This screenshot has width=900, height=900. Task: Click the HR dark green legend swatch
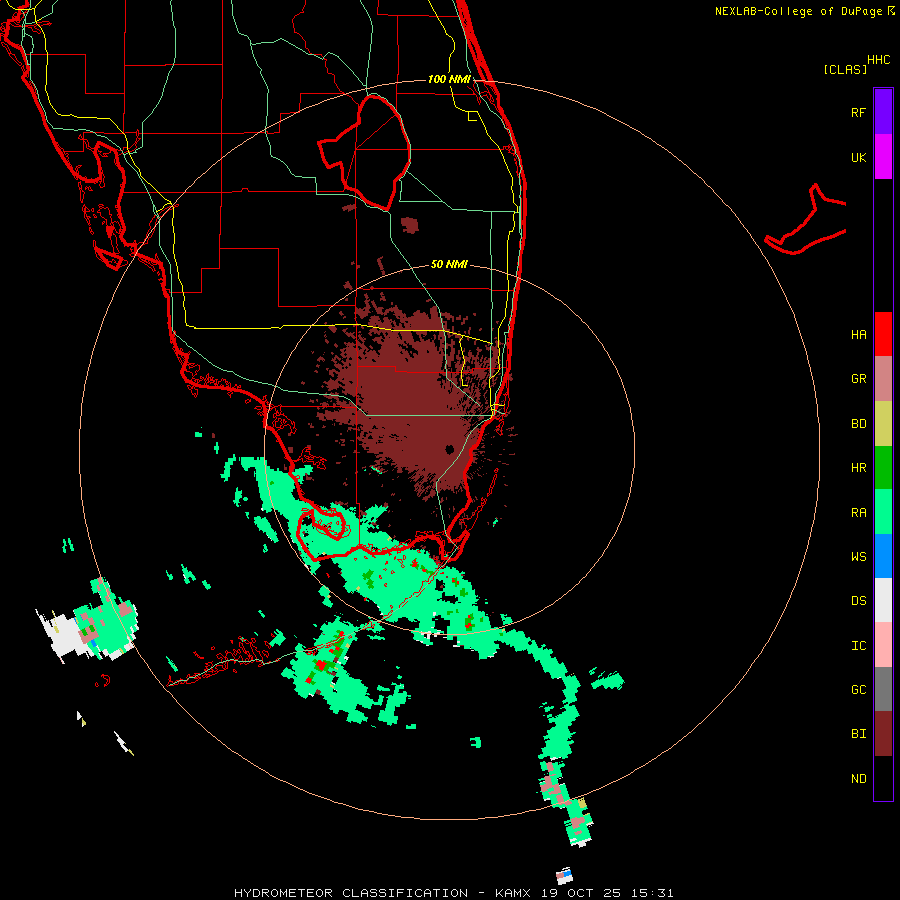[x=883, y=467]
